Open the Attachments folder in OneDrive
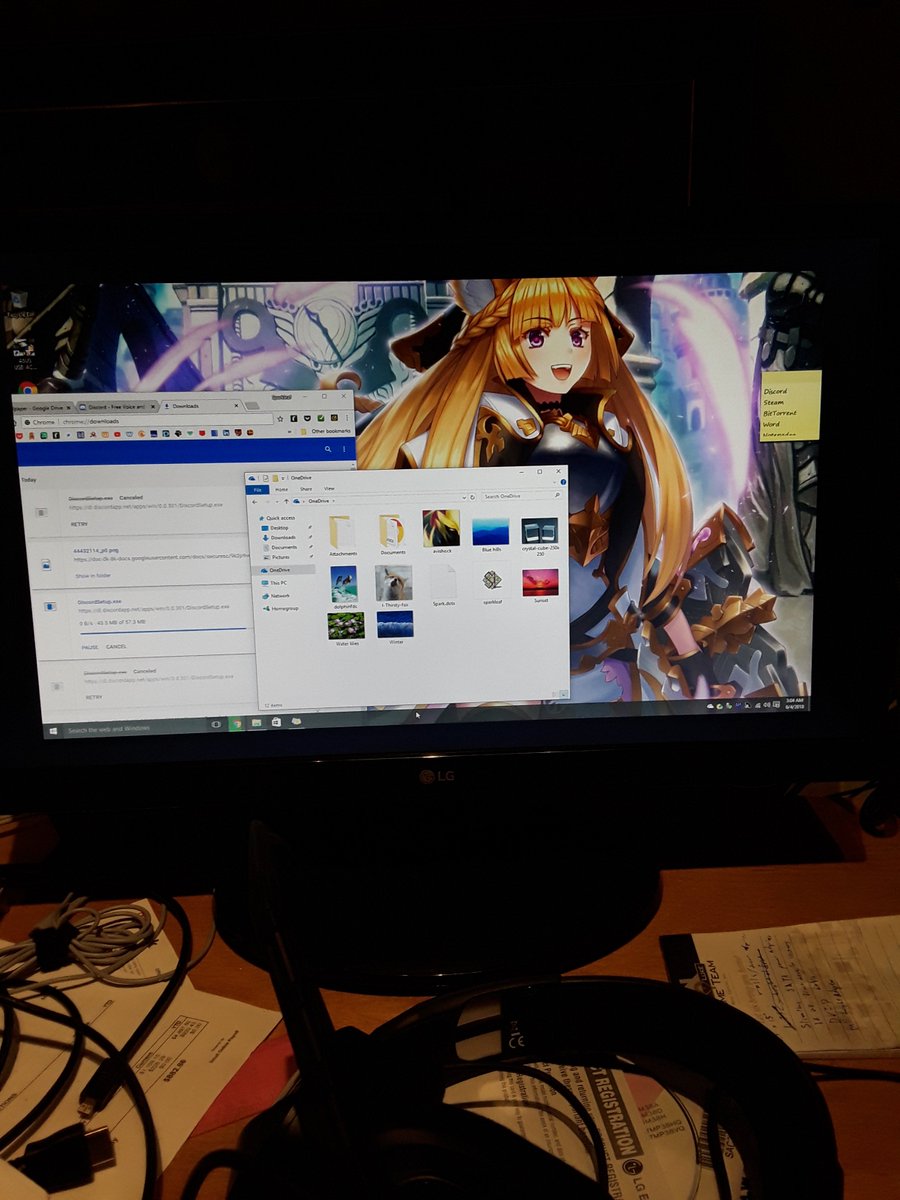This screenshot has width=900, height=1200. click(x=343, y=534)
